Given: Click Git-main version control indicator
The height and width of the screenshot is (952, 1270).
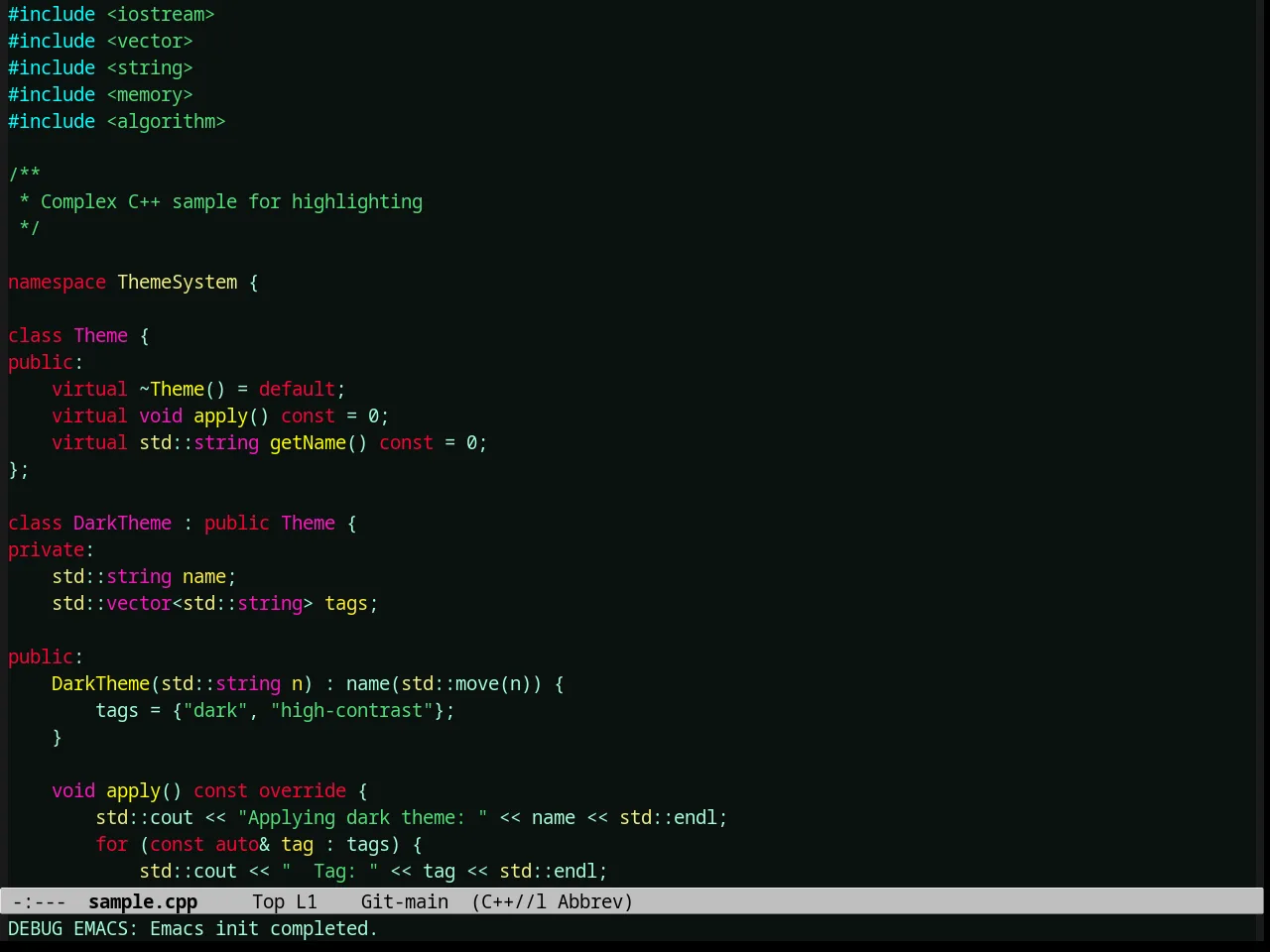Looking at the screenshot, I should [x=405, y=901].
